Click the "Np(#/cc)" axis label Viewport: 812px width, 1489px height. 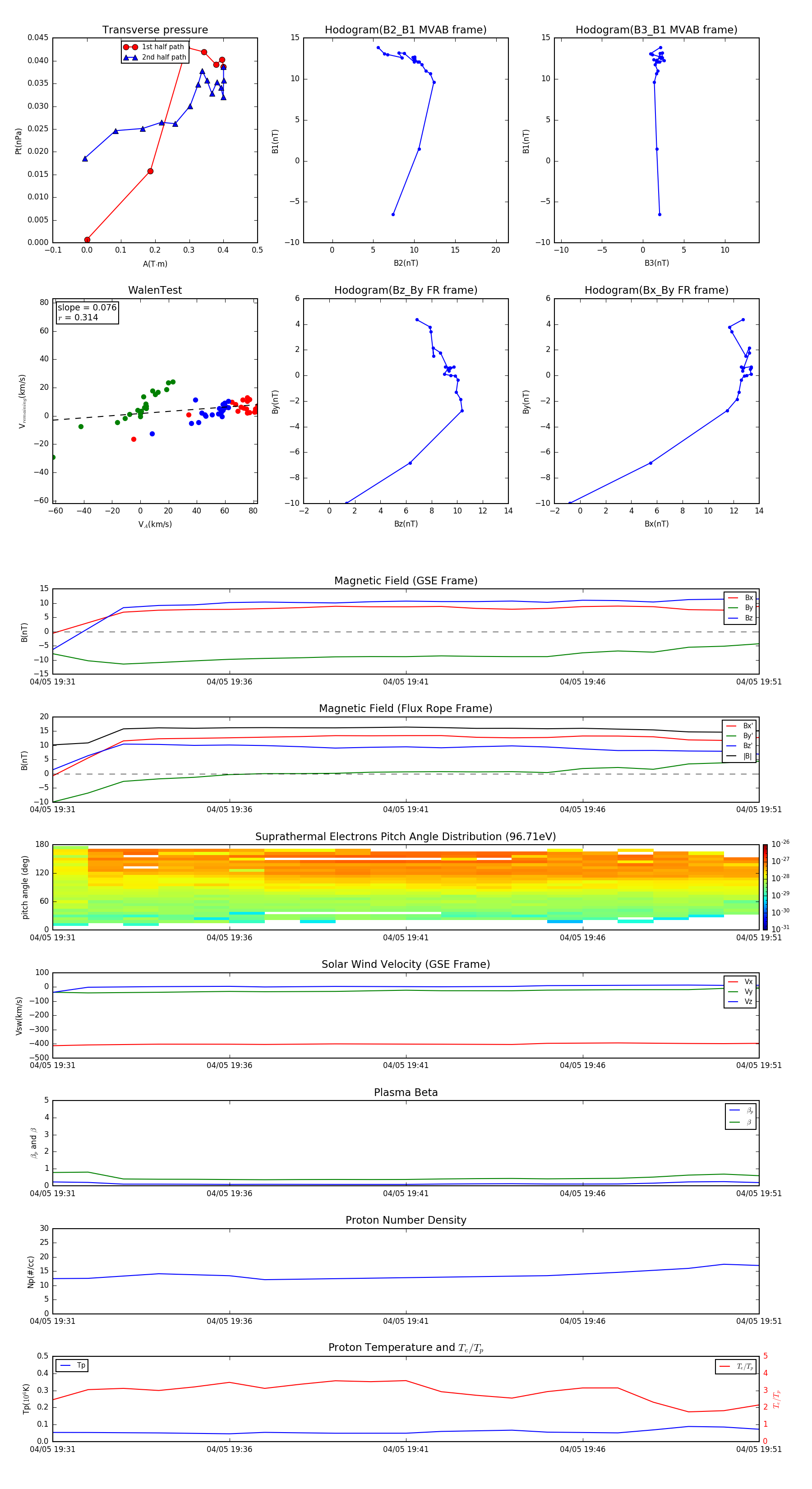(x=31, y=1272)
